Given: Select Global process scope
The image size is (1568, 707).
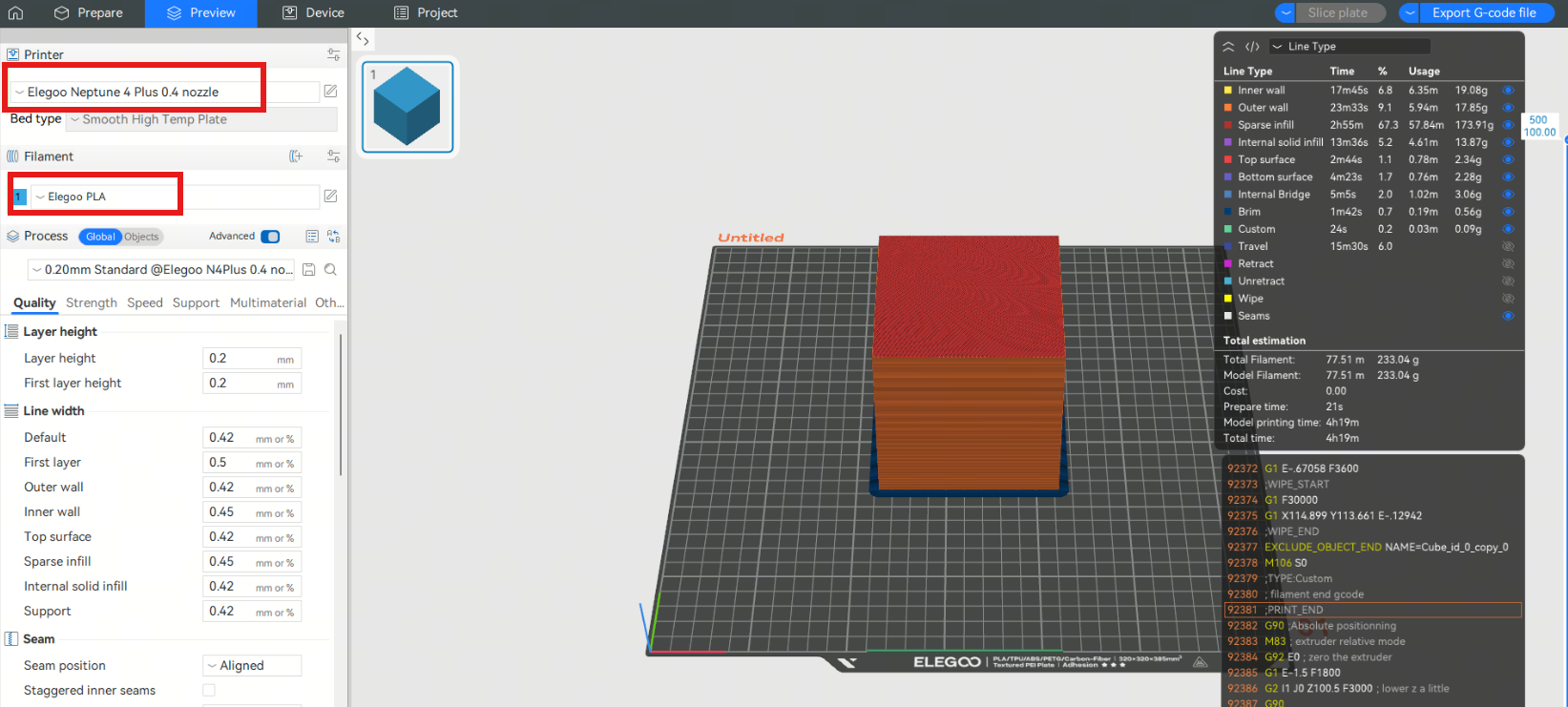Looking at the screenshot, I should coord(100,237).
